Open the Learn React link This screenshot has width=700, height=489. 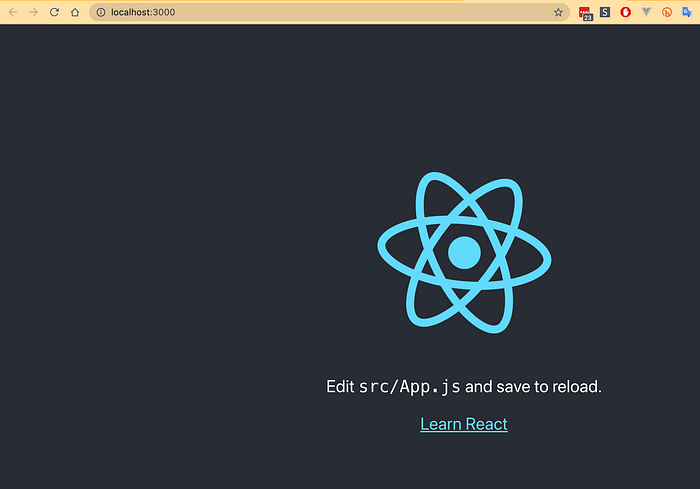[x=464, y=424]
